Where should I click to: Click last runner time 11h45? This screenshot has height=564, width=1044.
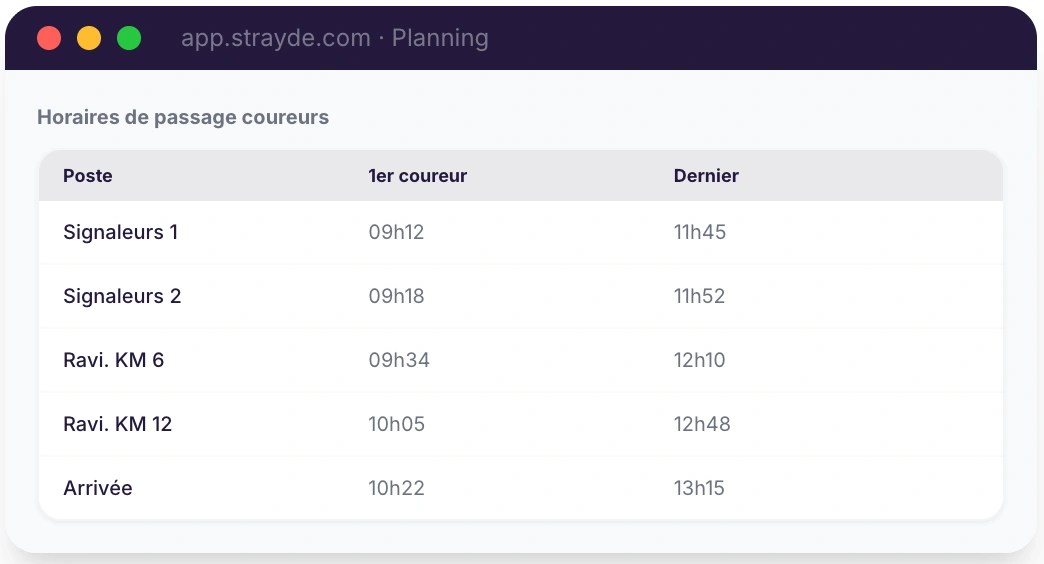tap(700, 232)
